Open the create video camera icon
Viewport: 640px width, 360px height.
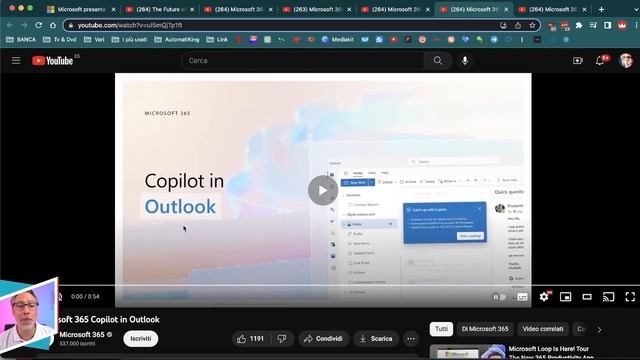tap(578, 61)
